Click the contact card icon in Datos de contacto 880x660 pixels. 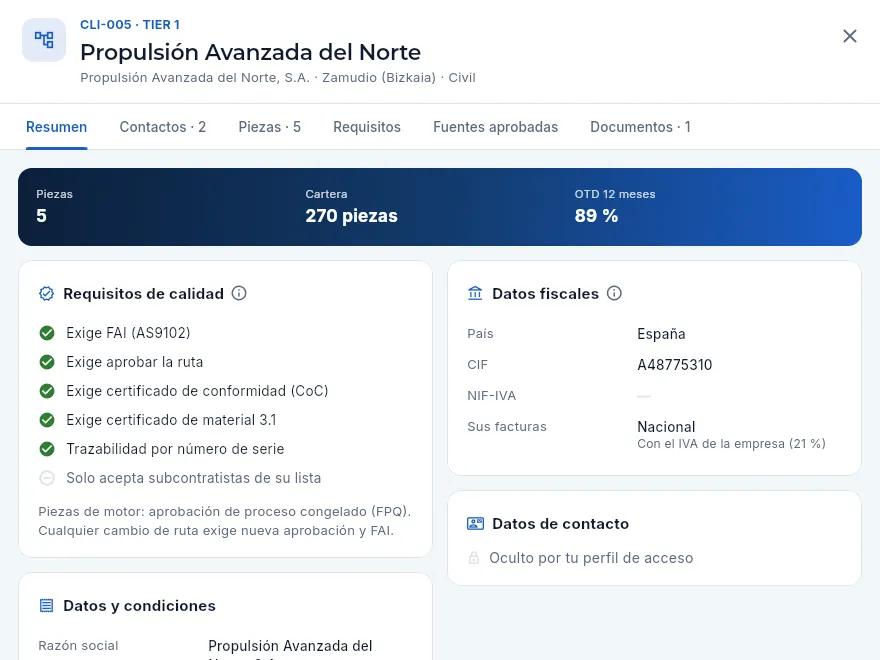(475, 524)
